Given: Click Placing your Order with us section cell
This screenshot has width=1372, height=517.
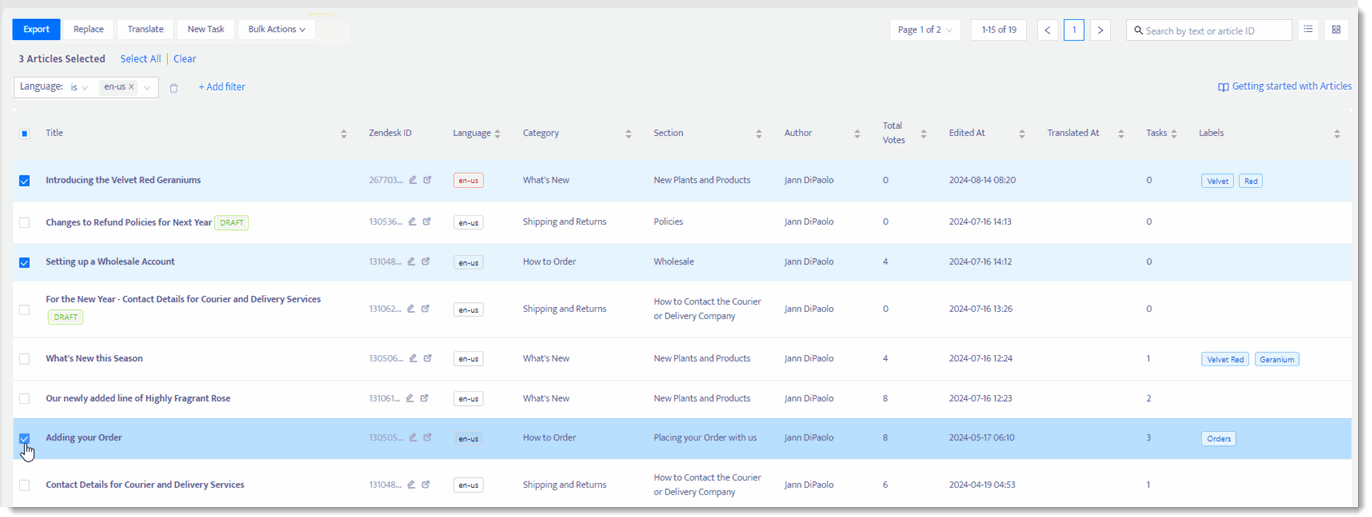Looking at the screenshot, I should (705, 438).
